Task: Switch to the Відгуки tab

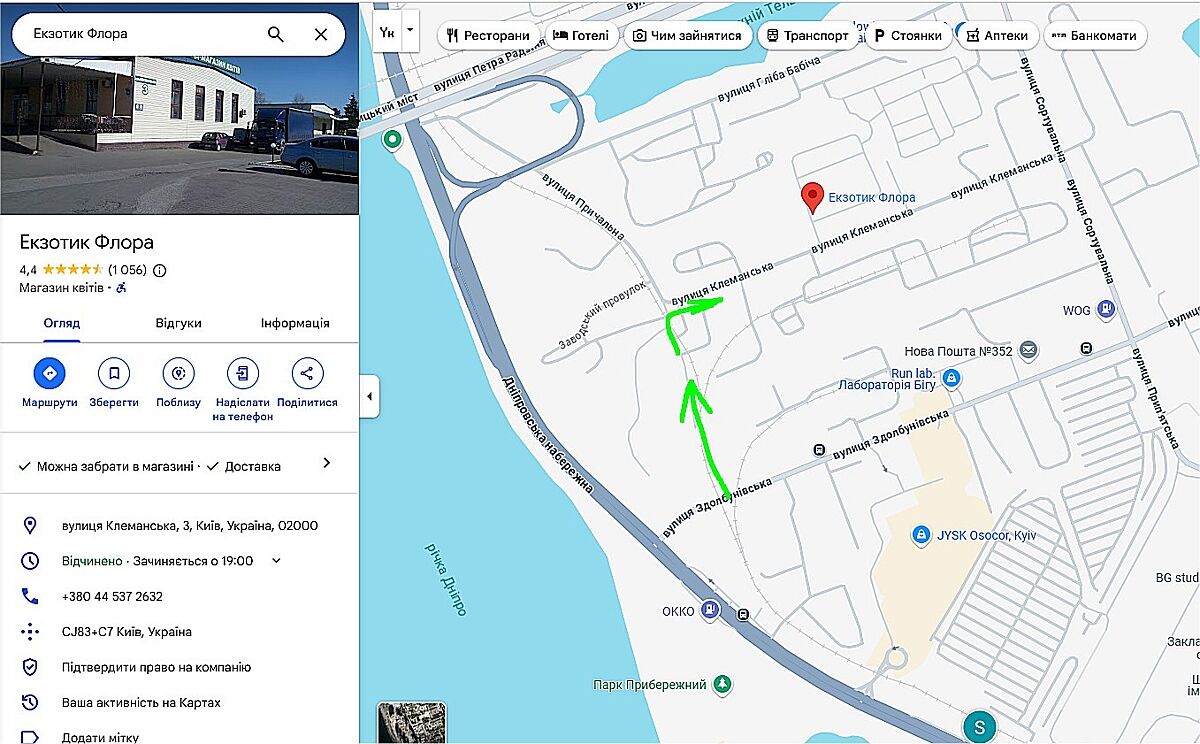Action: point(178,323)
